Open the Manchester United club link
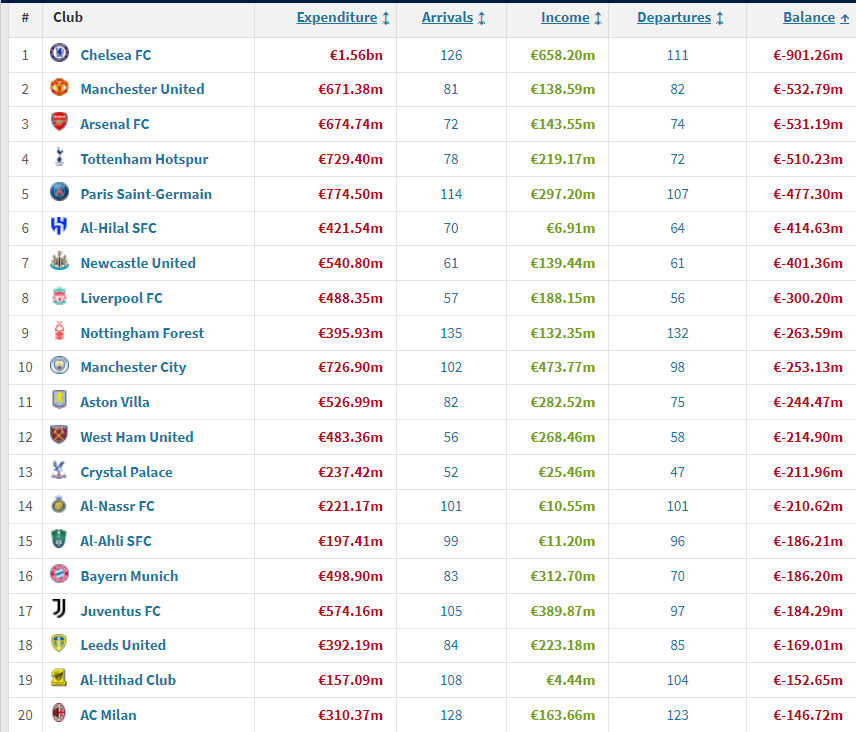 (142, 89)
